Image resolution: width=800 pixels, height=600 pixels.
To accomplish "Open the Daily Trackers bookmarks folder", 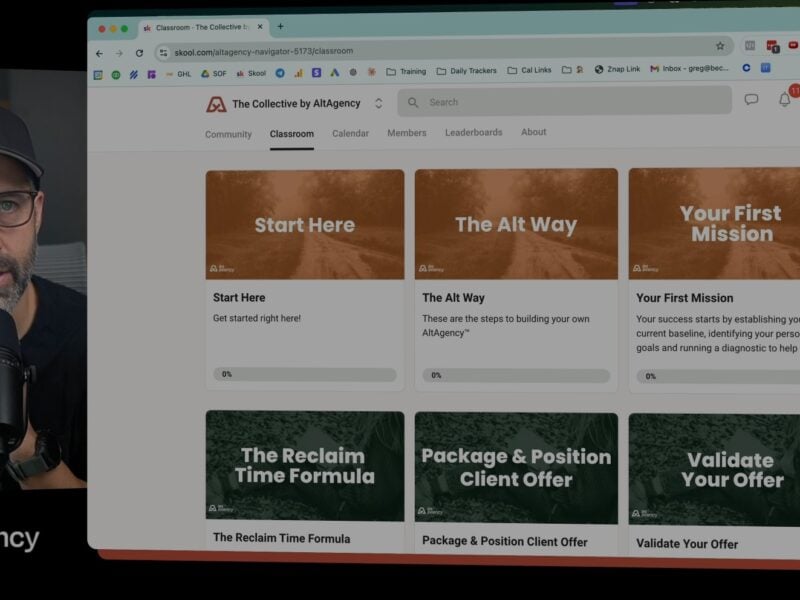I will (x=466, y=71).
